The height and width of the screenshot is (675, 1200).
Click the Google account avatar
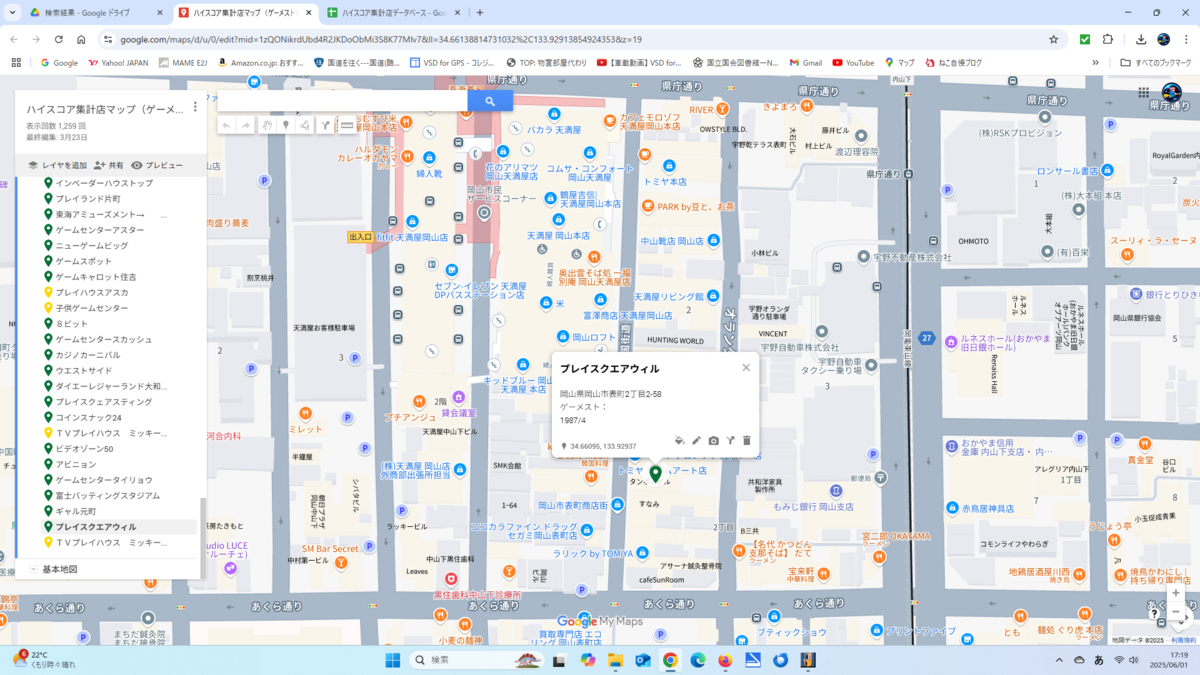coord(1172,93)
